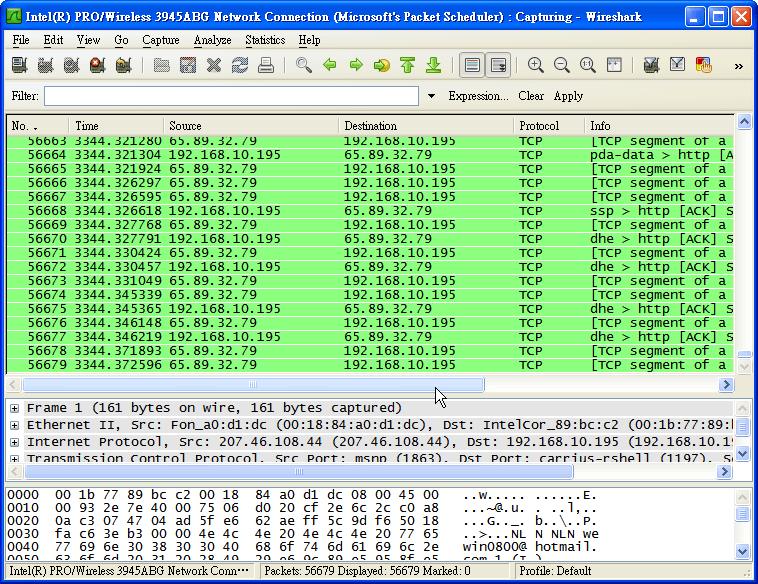Close the capture file X icon
Image resolution: width=758 pixels, height=584 pixels.
click(214, 65)
